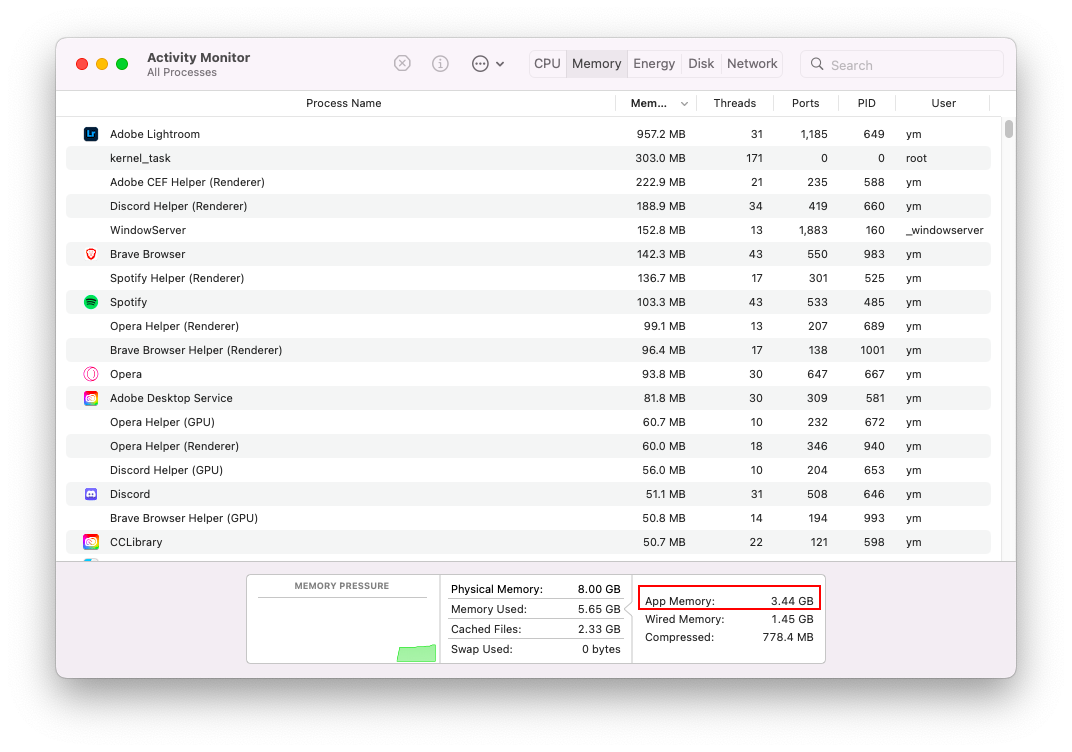Select Adobe CEF Helper (Renderer) row
The image size is (1072, 752).
(x=528, y=182)
